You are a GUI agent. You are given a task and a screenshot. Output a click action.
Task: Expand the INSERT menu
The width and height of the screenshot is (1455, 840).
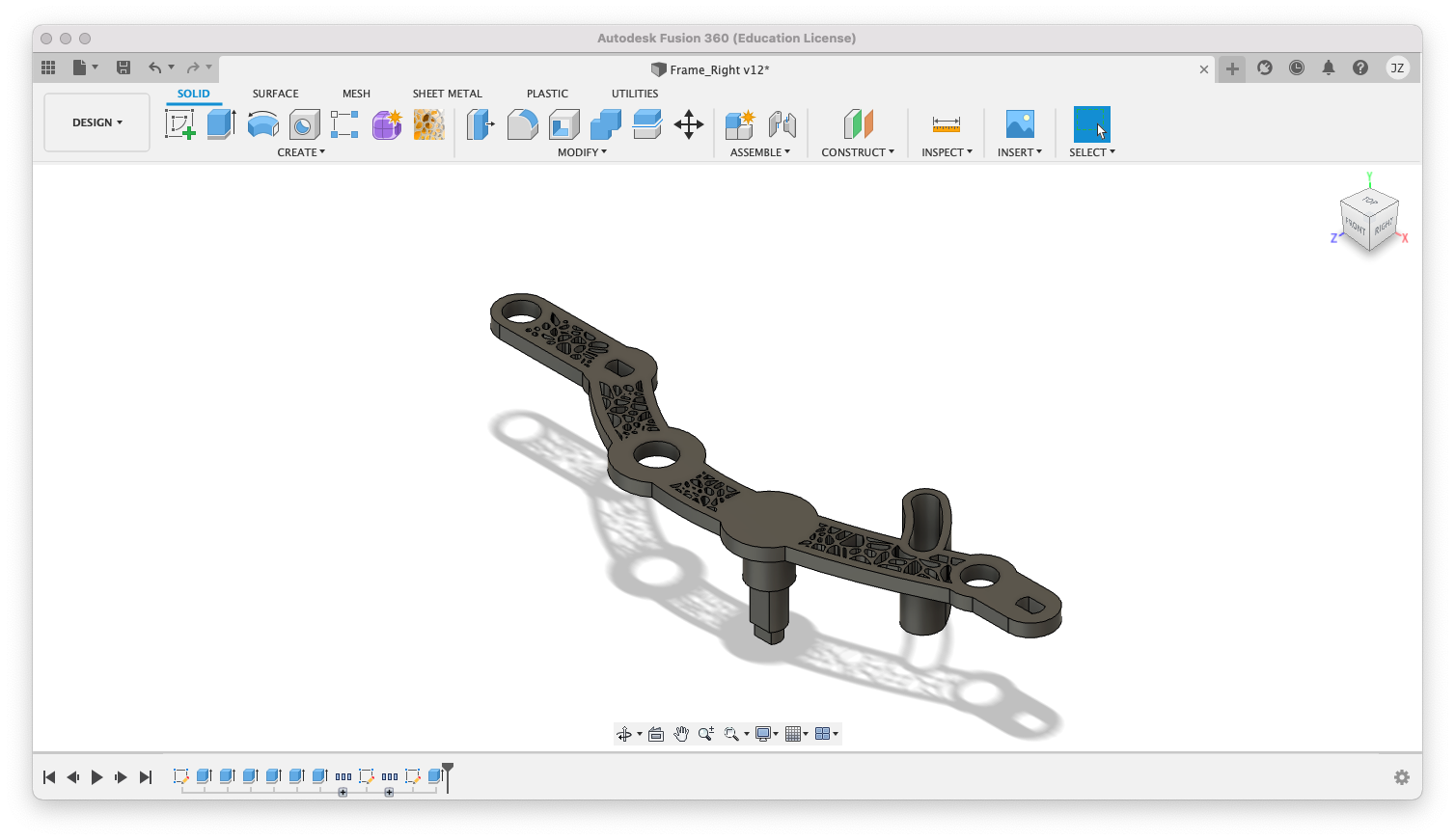(1020, 152)
